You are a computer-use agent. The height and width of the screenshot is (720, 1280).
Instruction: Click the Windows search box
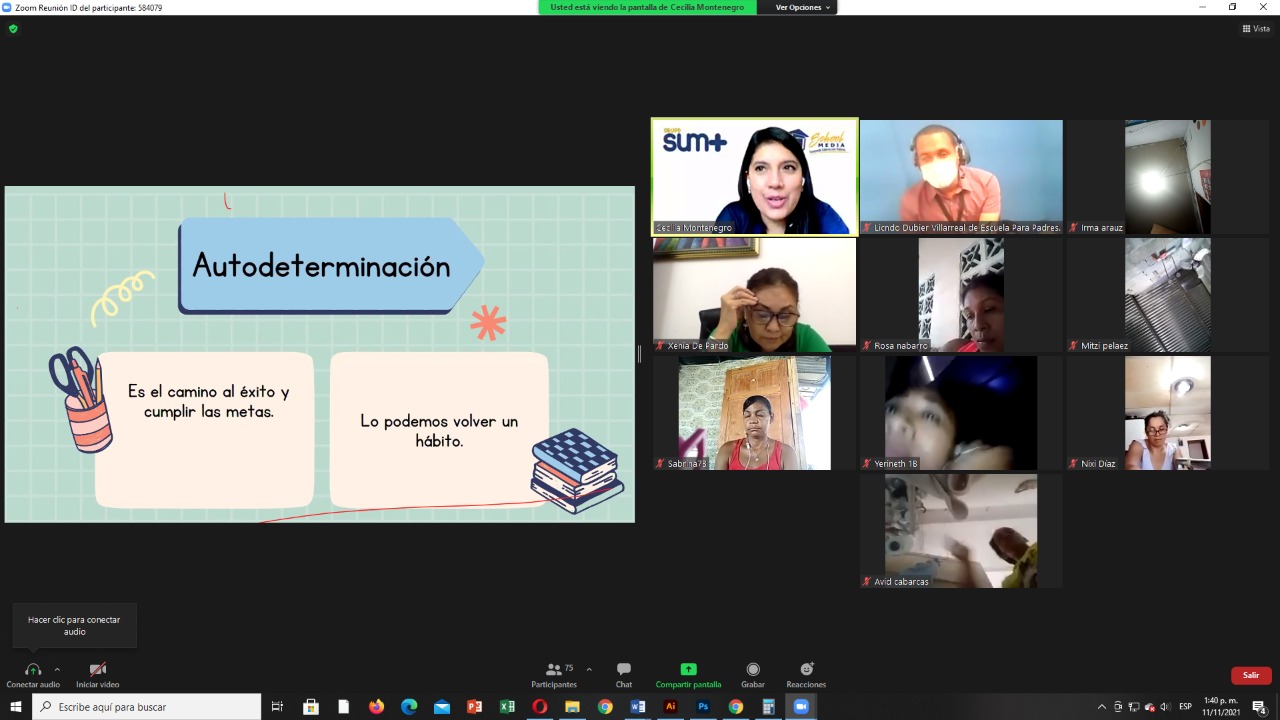coord(147,707)
